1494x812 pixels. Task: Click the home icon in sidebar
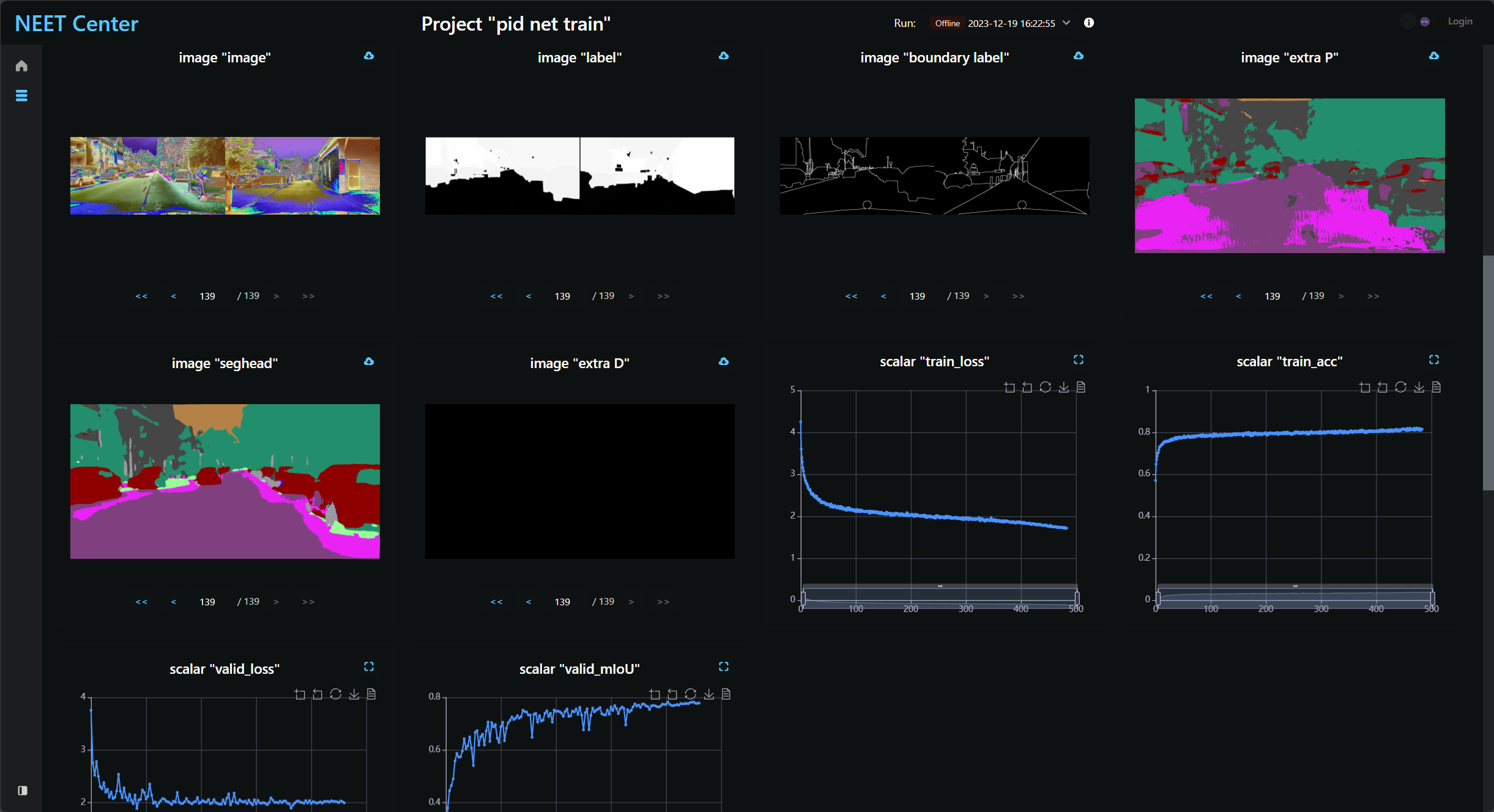coord(21,66)
